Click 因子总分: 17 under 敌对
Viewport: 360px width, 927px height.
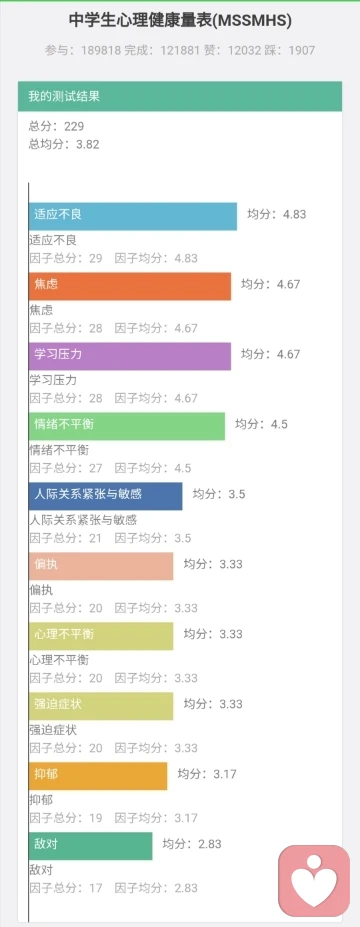[66, 888]
